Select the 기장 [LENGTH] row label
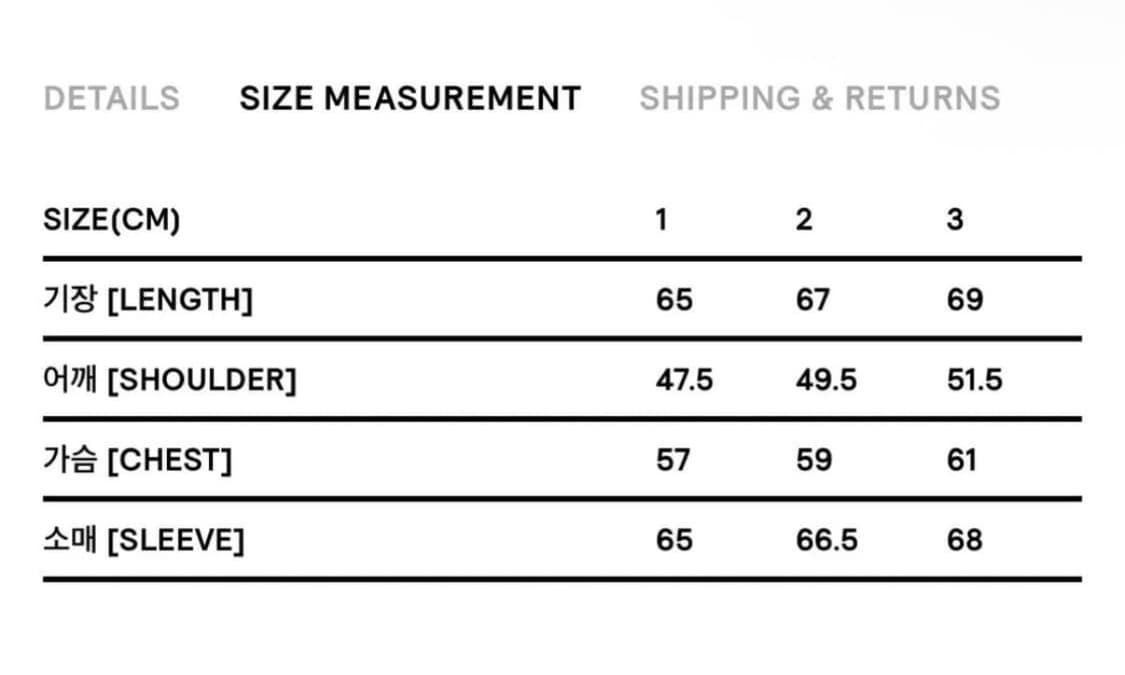 tap(148, 300)
